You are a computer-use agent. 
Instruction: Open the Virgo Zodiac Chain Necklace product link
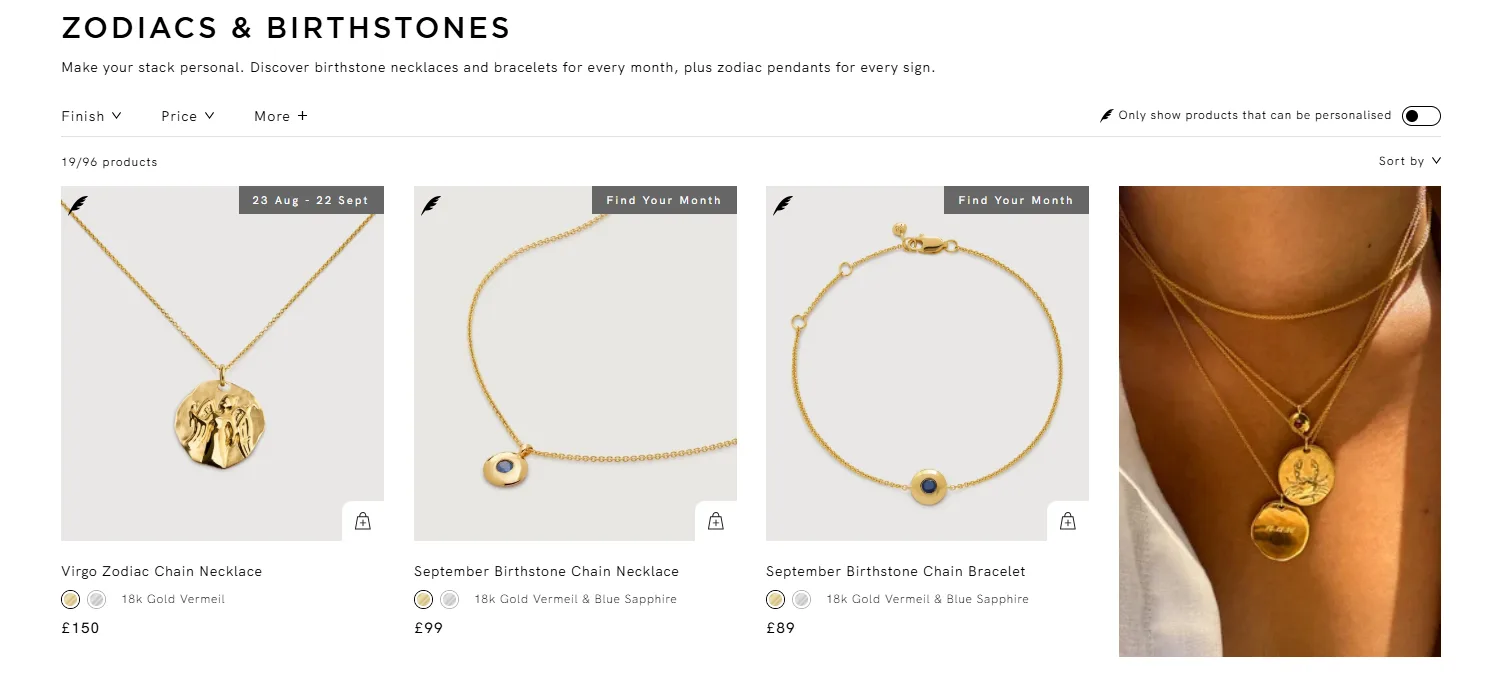coord(161,571)
